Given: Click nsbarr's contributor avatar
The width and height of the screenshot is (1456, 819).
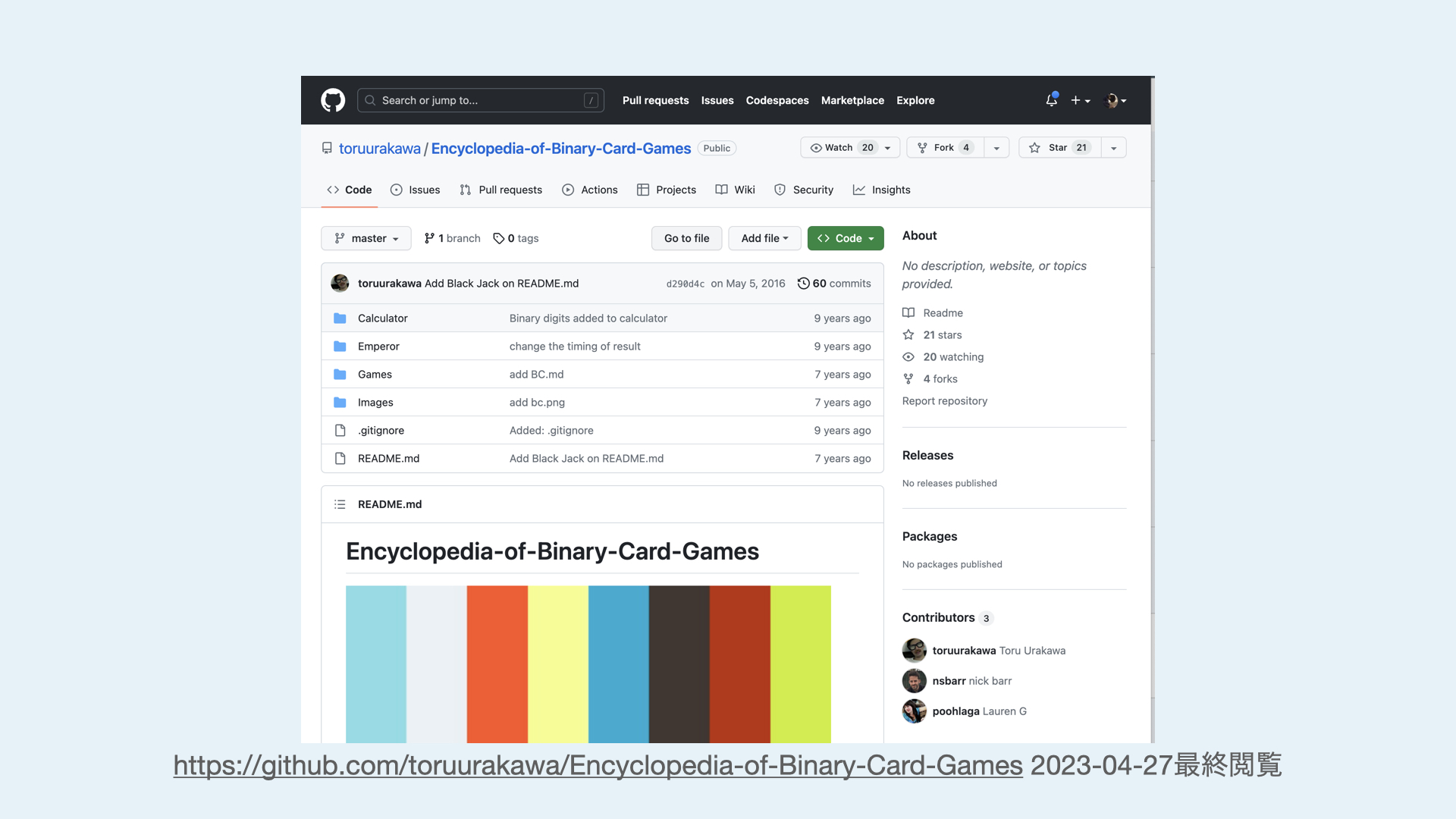Looking at the screenshot, I should click(x=914, y=681).
